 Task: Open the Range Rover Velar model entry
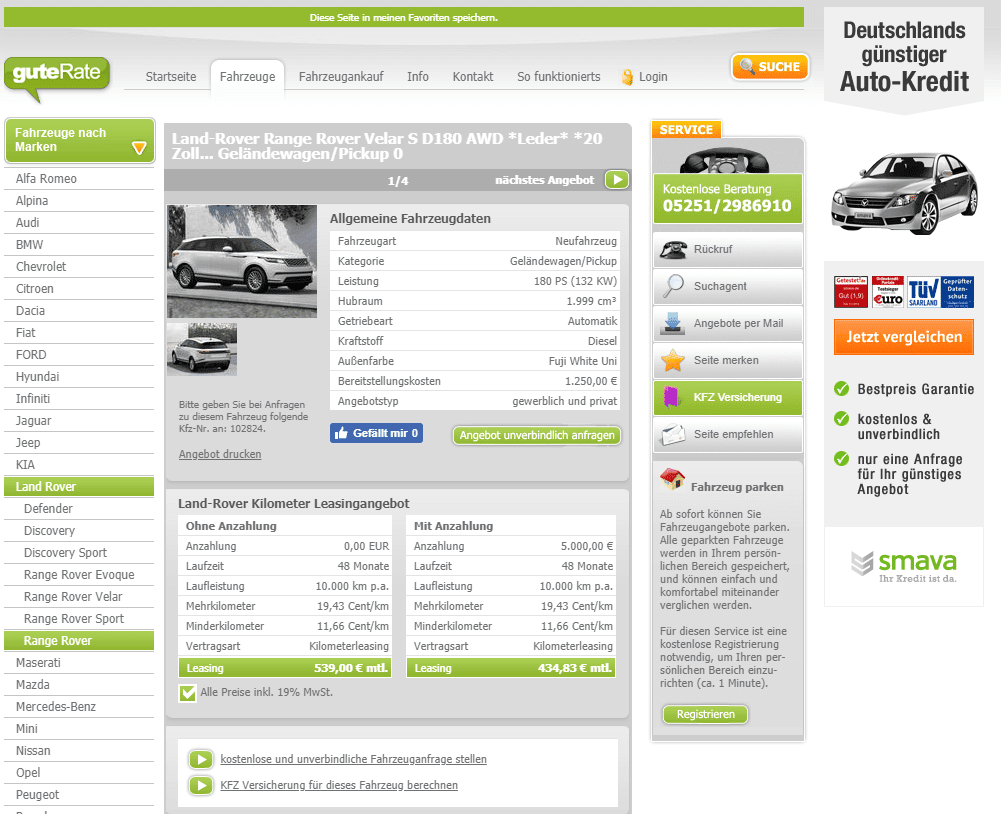pyautogui.click(x=79, y=597)
